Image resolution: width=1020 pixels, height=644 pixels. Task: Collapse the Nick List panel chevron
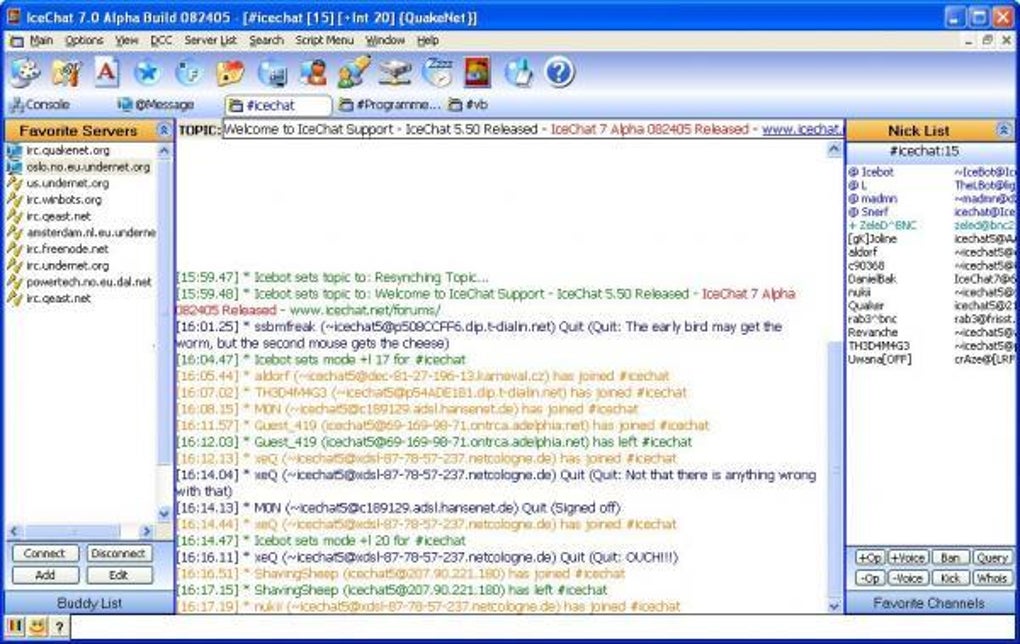click(x=1004, y=131)
